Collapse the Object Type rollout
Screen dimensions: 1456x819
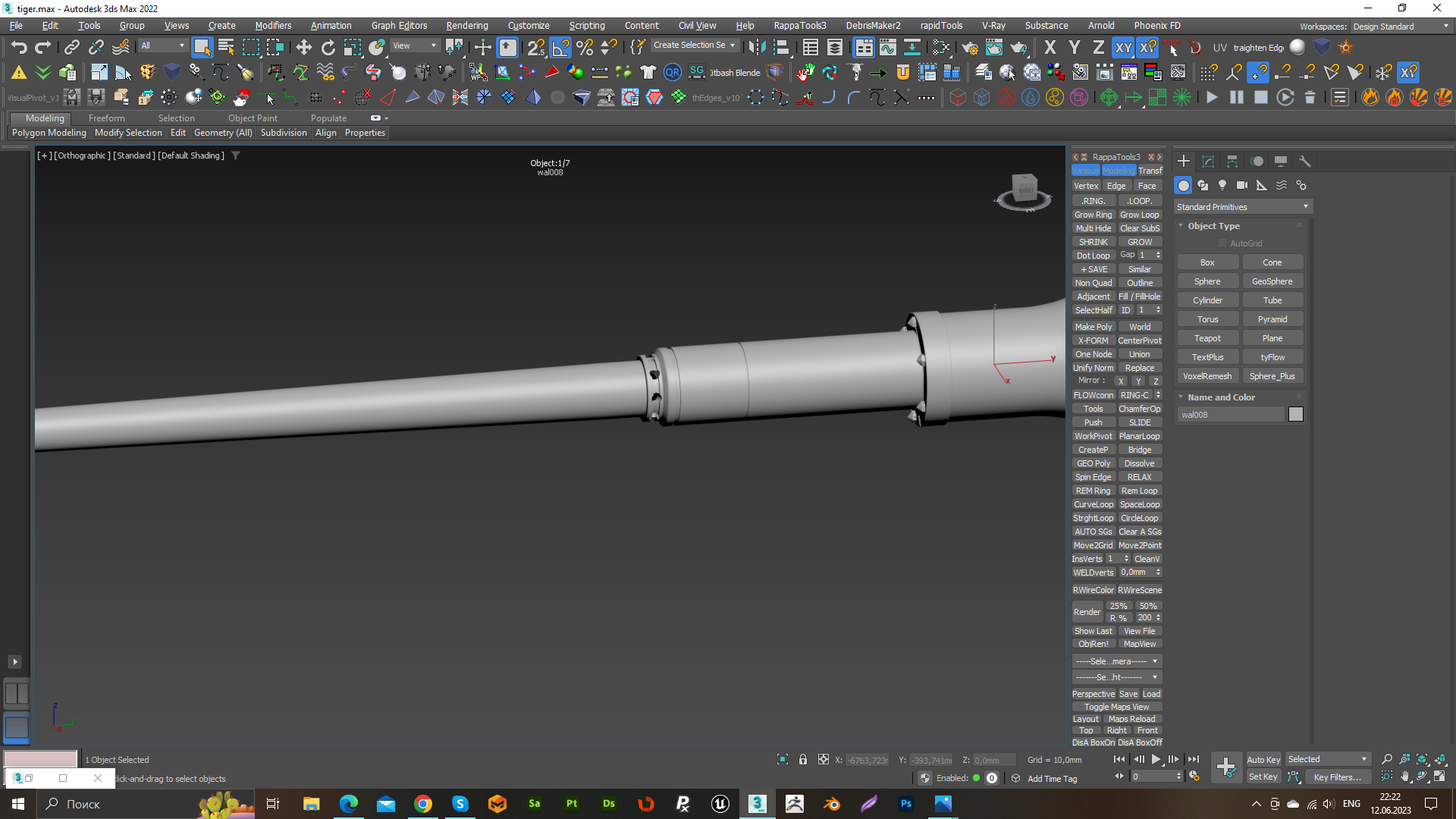coord(1213,226)
